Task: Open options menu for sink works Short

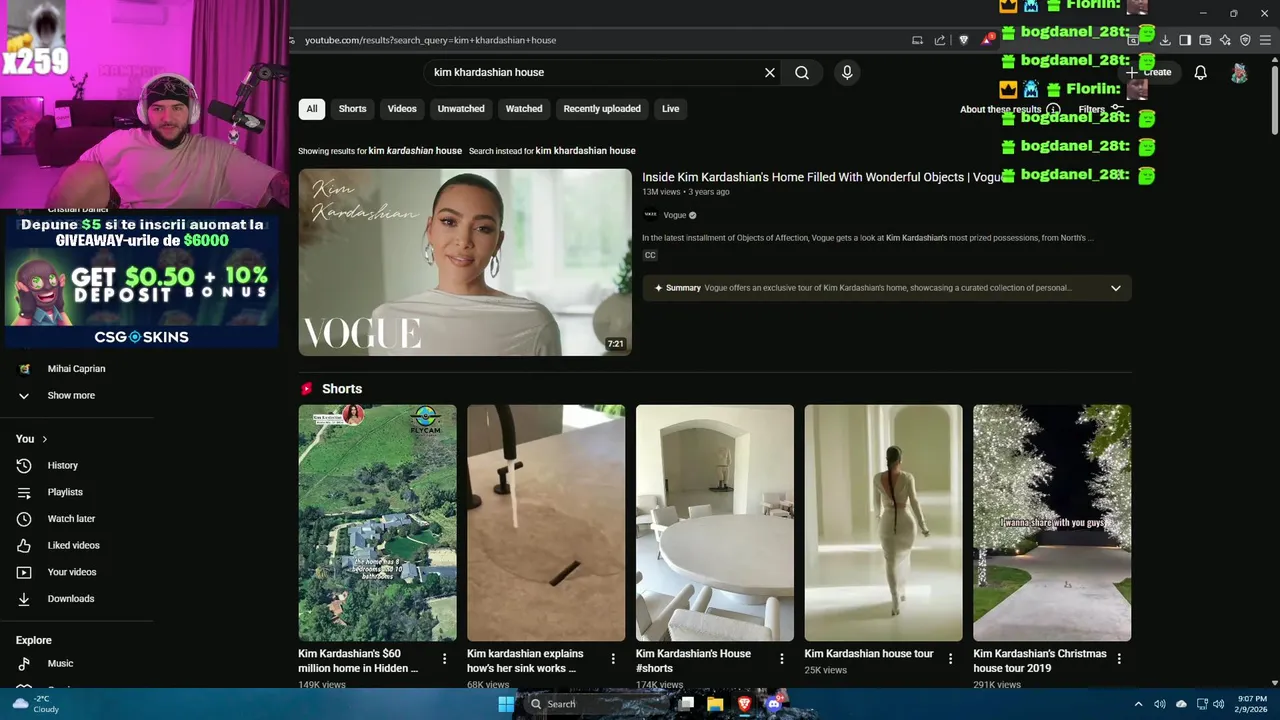Action: (x=613, y=659)
